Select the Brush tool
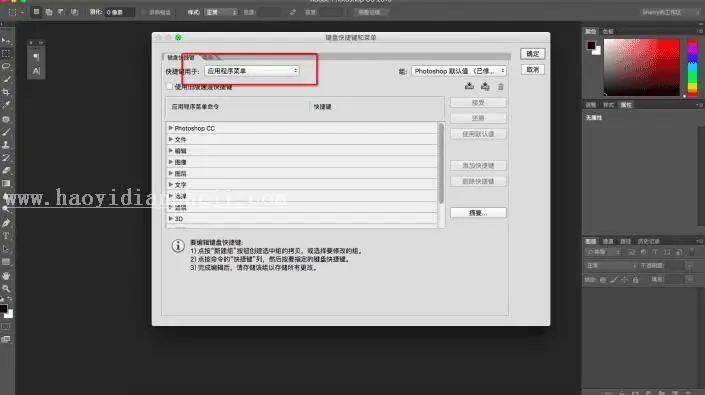This screenshot has width=705, height=395. pos(6,132)
